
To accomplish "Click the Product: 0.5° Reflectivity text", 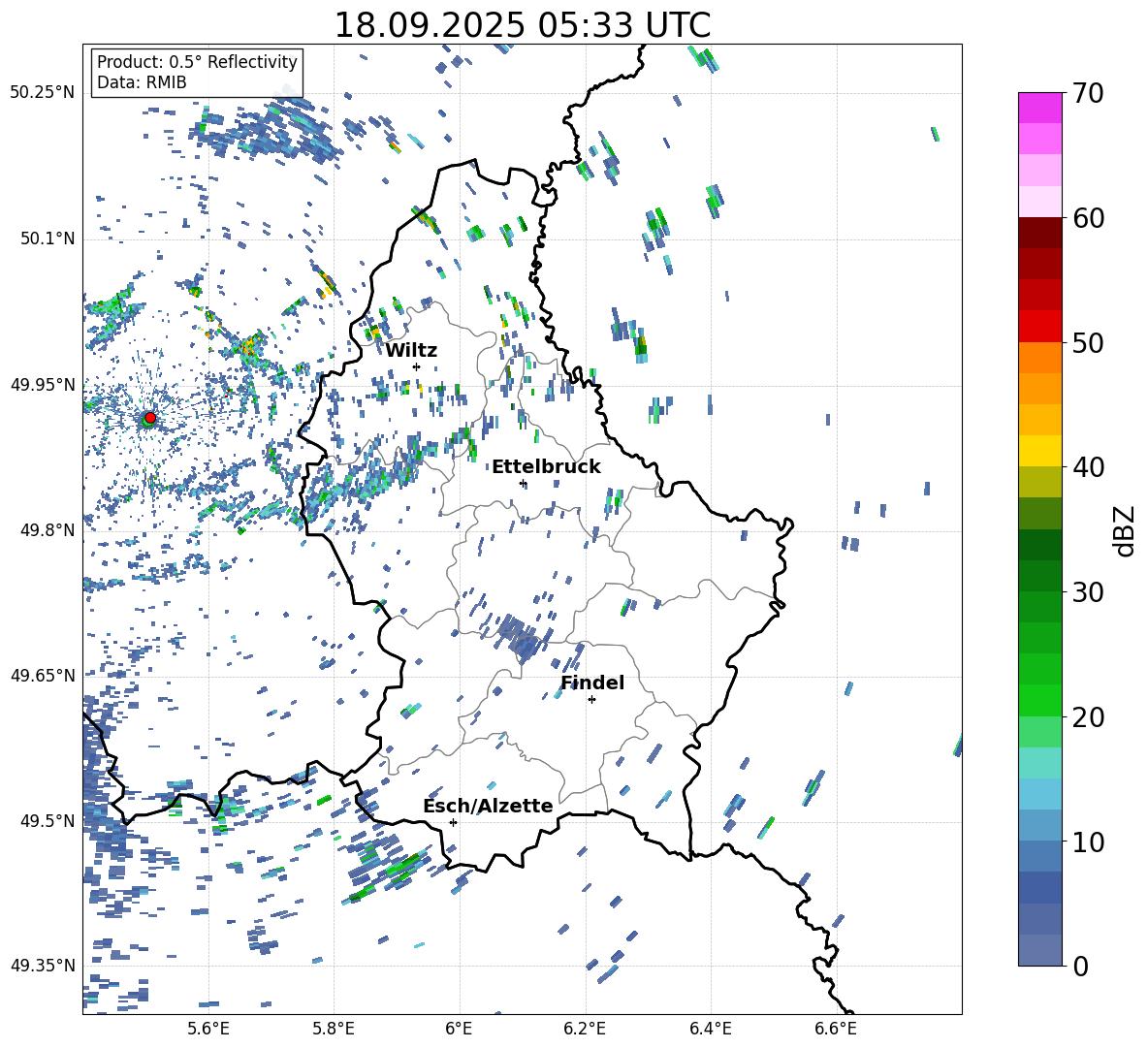I will [197, 61].
